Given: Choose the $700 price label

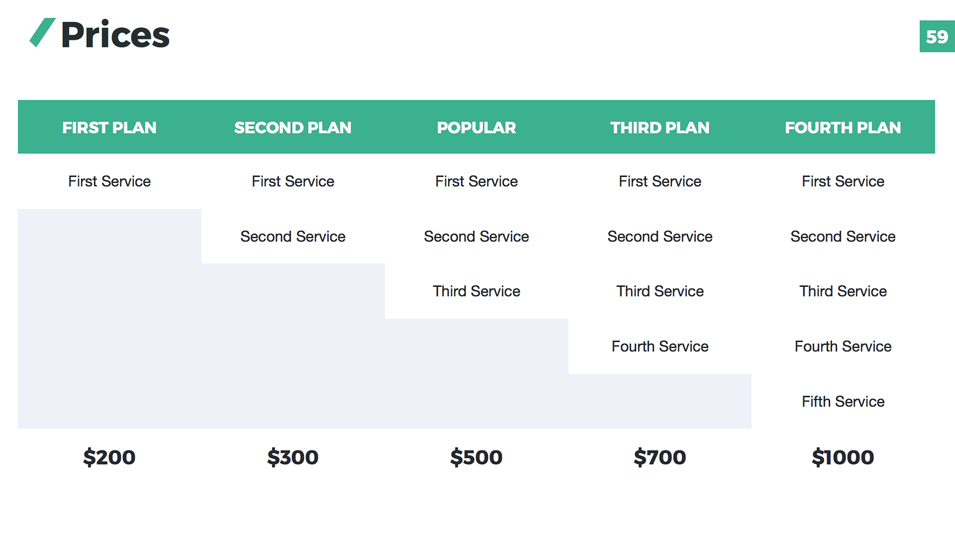Looking at the screenshot, I should (660, 458).
